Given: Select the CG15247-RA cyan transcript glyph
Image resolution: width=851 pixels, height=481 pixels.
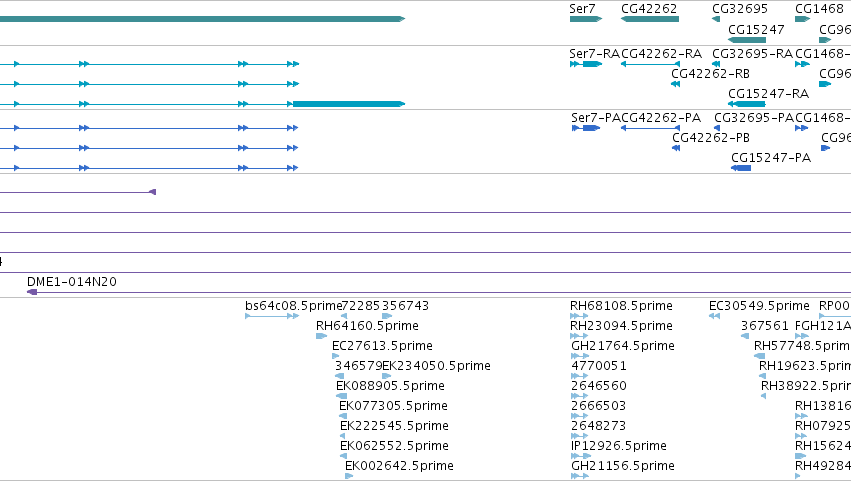Looking at the screenshot, I should tap(747, 104).
